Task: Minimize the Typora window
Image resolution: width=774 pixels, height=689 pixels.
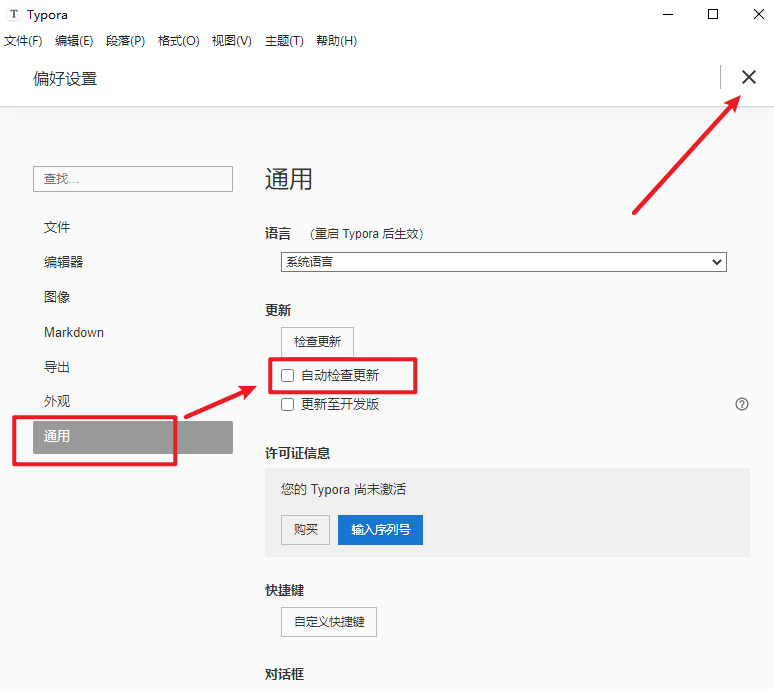Action: (x=667, y=14)
